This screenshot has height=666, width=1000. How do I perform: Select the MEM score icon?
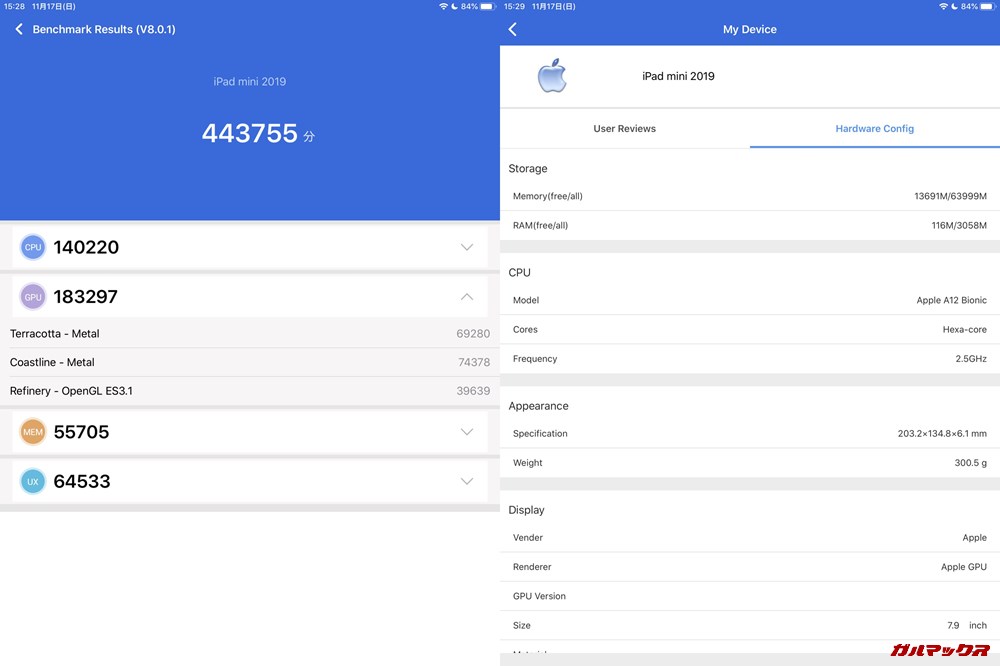(x=33, y=431)
